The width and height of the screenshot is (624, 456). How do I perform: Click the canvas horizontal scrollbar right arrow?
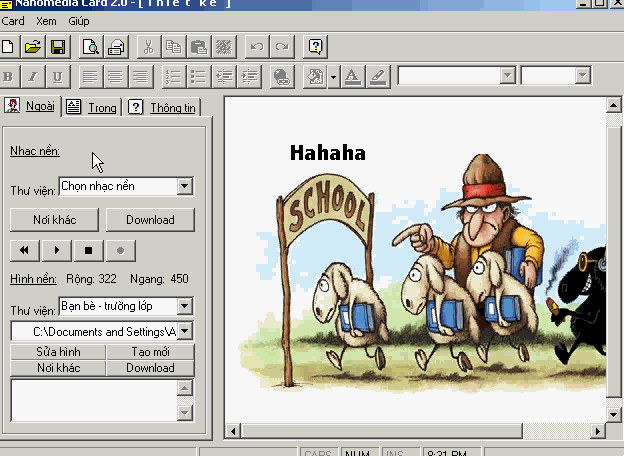(597, 431)
